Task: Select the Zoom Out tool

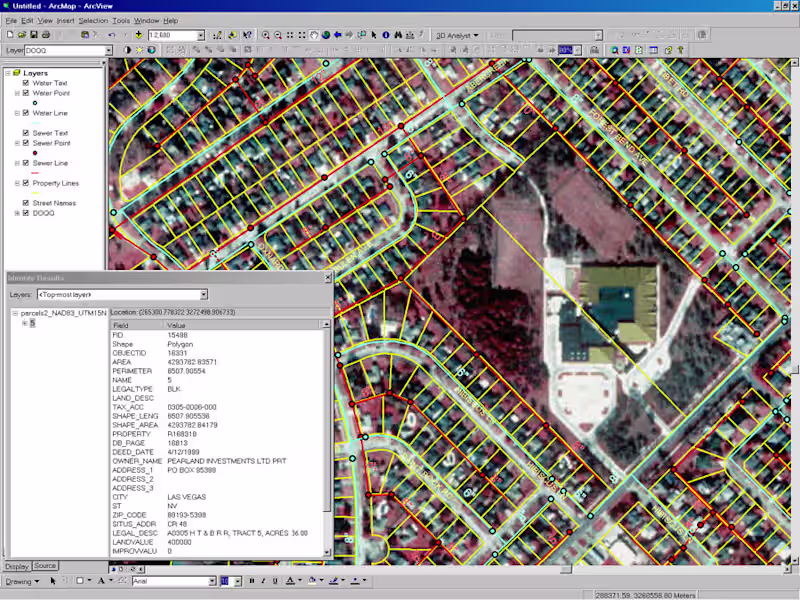Action: click(x=277, y=36)
